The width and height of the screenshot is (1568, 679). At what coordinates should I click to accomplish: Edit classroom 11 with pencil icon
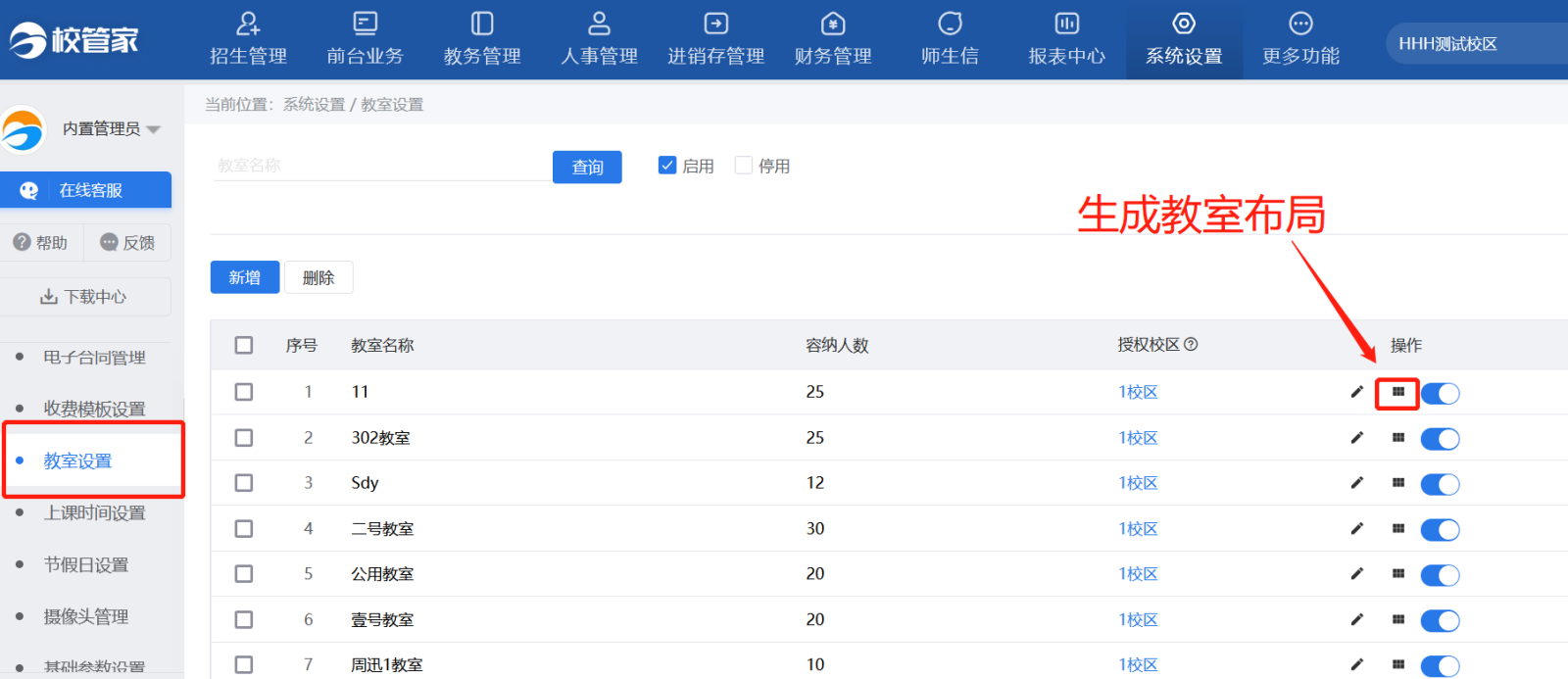[1356, 392]
